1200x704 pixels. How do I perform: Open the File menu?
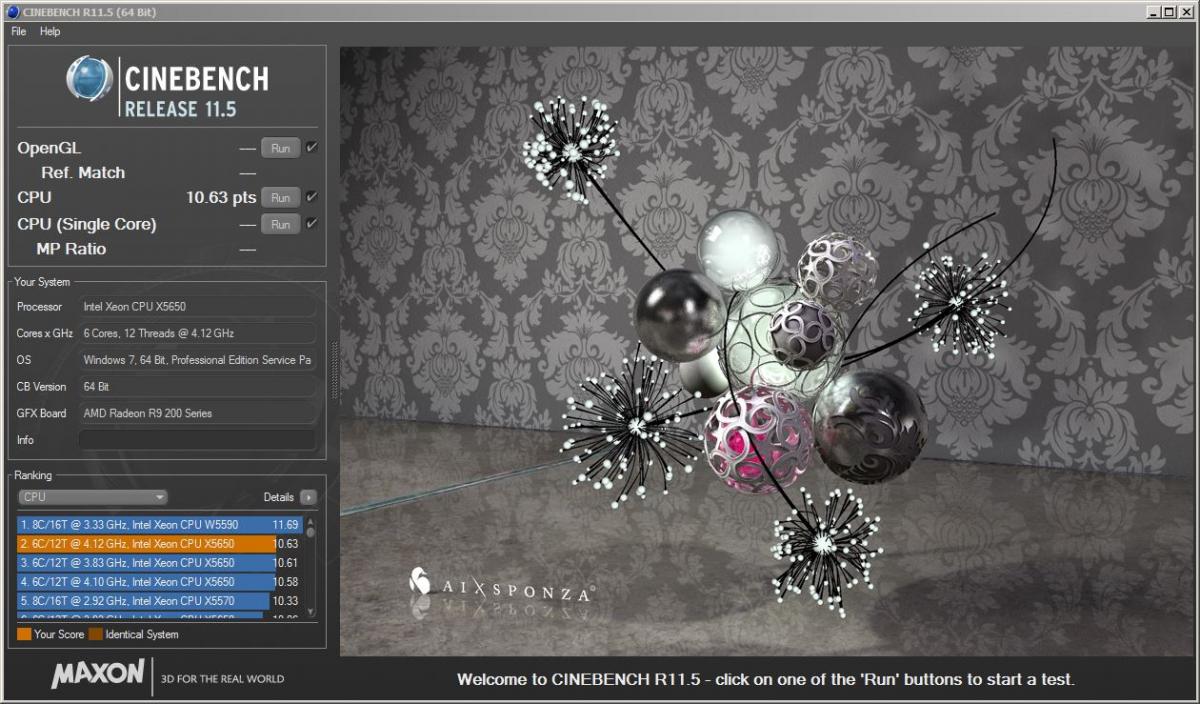(x=18, y=31)
